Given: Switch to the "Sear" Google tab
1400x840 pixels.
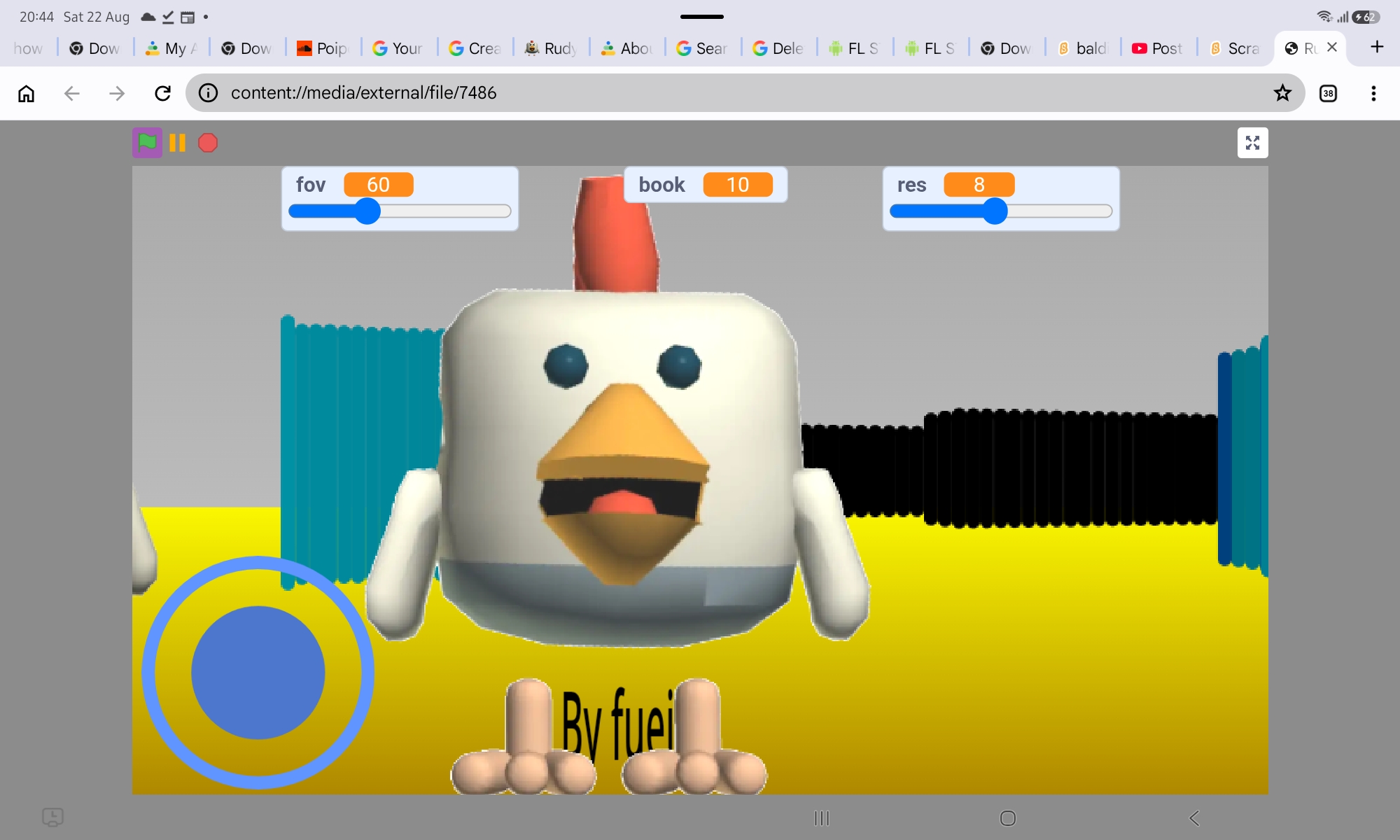Looking at the screenshot, I should pos(703,48).
